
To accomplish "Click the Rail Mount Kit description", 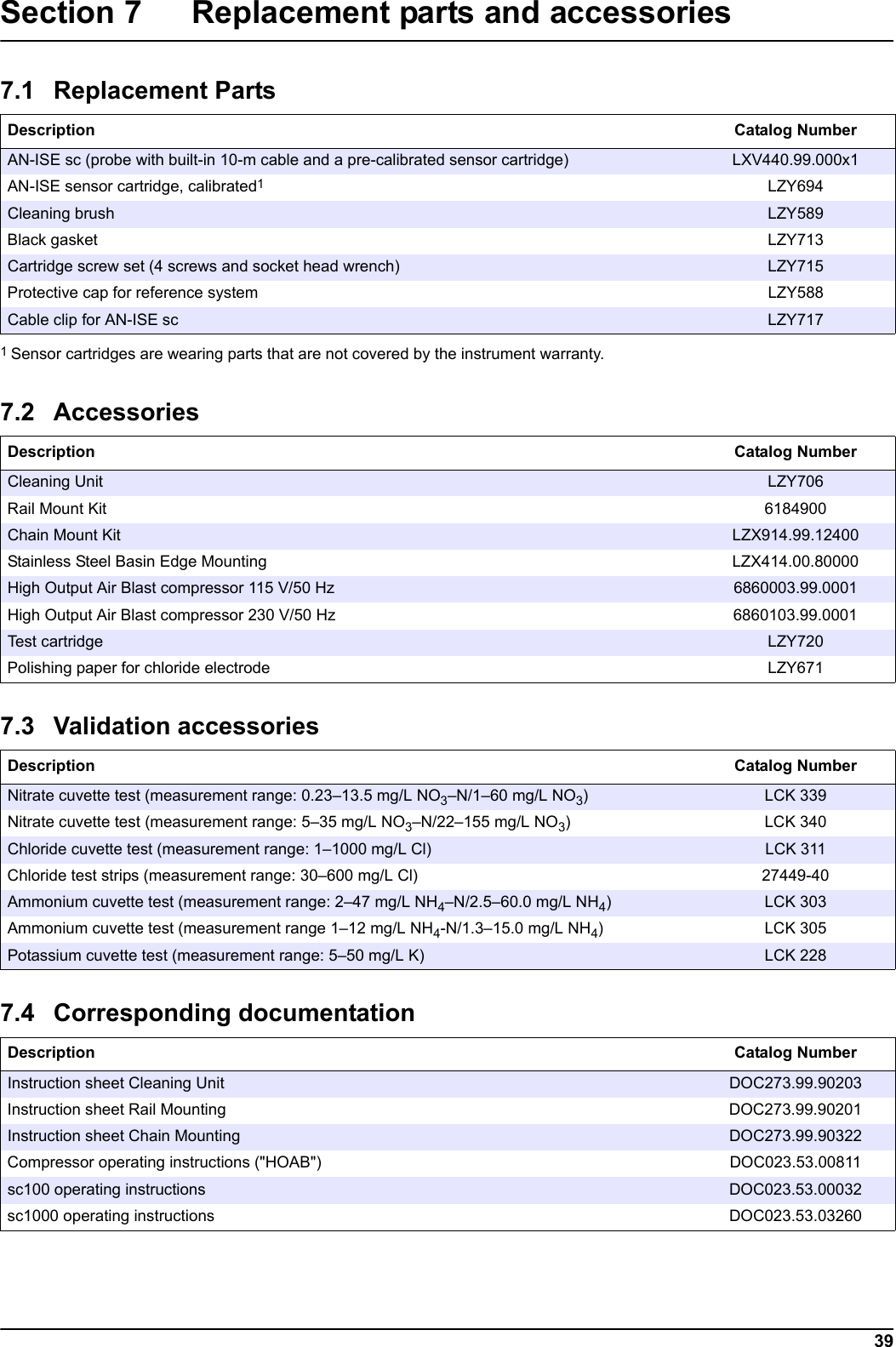I will [58, 509].
